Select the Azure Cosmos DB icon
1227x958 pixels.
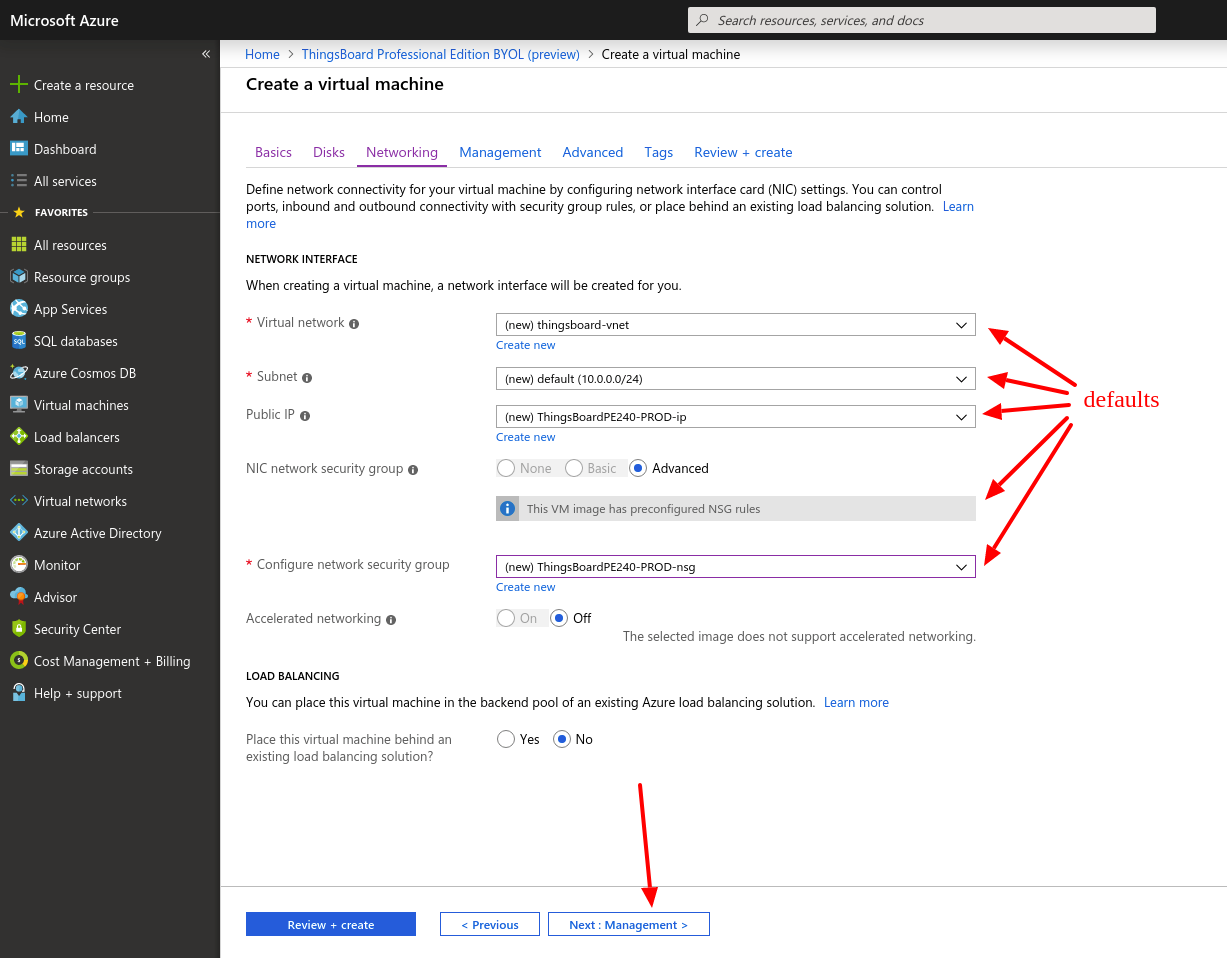point(18,373)
